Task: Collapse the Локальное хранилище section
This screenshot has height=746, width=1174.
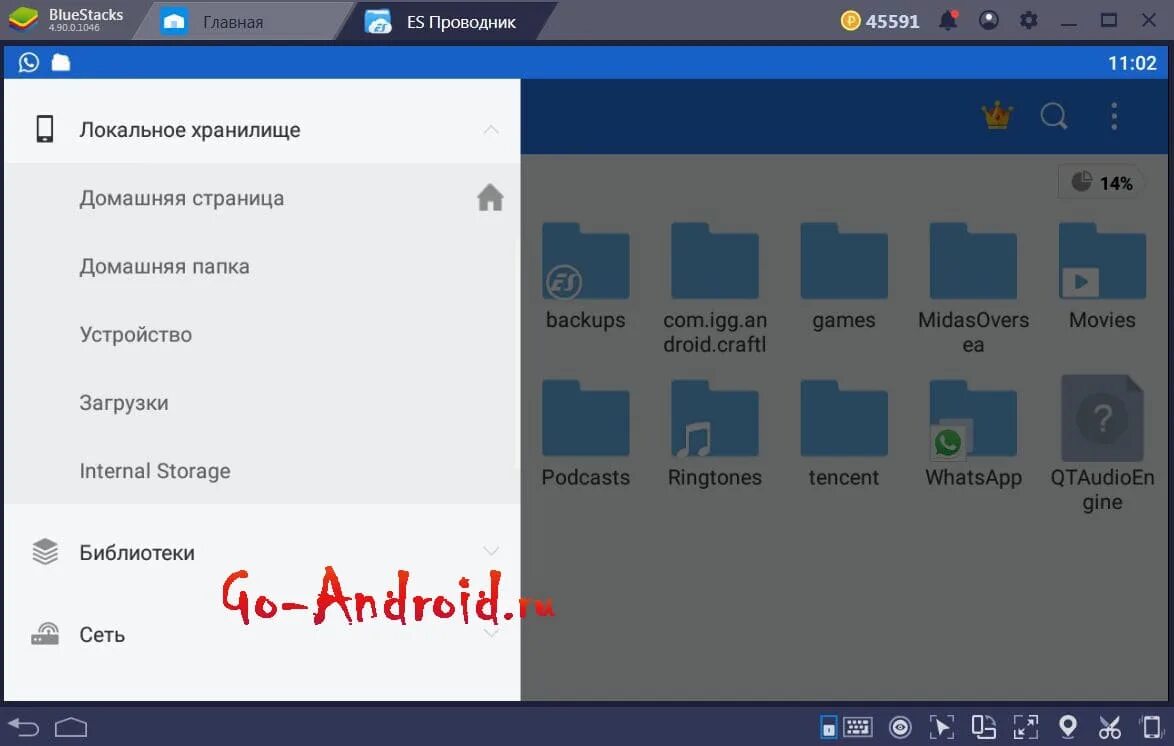Action: pyautogui.click(x=490, y=130)
